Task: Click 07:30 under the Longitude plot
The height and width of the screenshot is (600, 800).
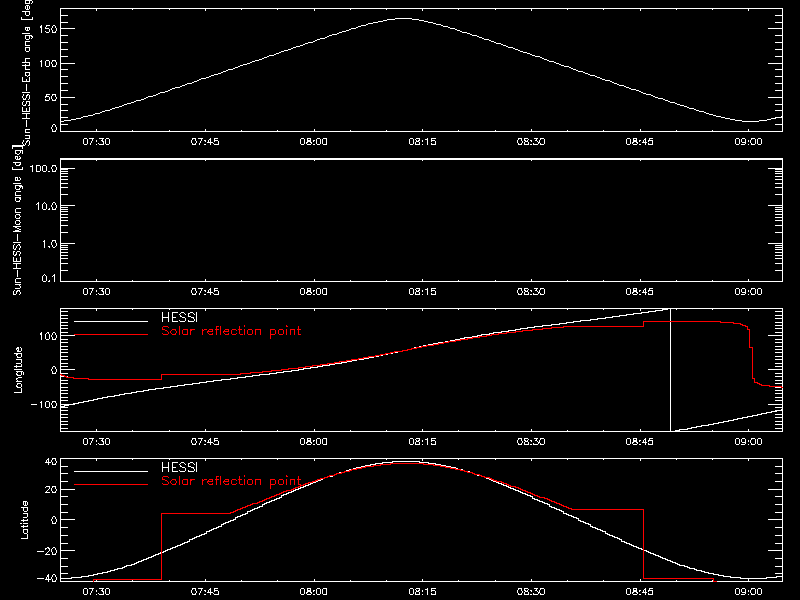Action: pos(96,441)
